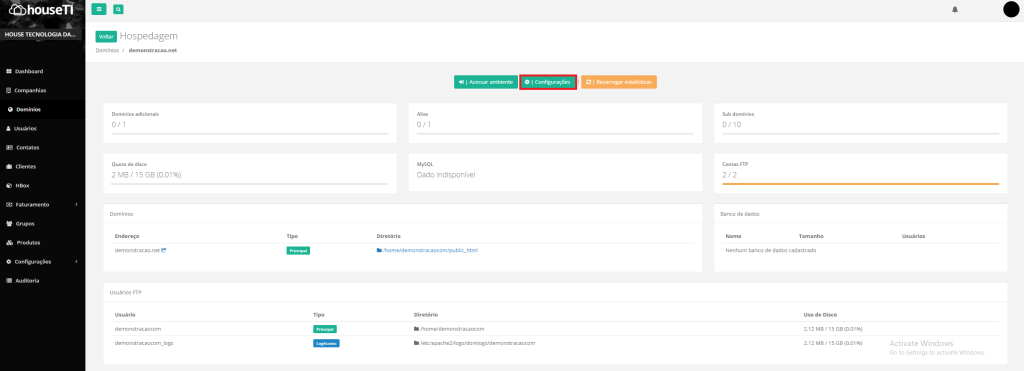Screen dimensions: 1024x371
Task: Click the green Configurações button
Action: pyautogui.click(x=548, y=82)
